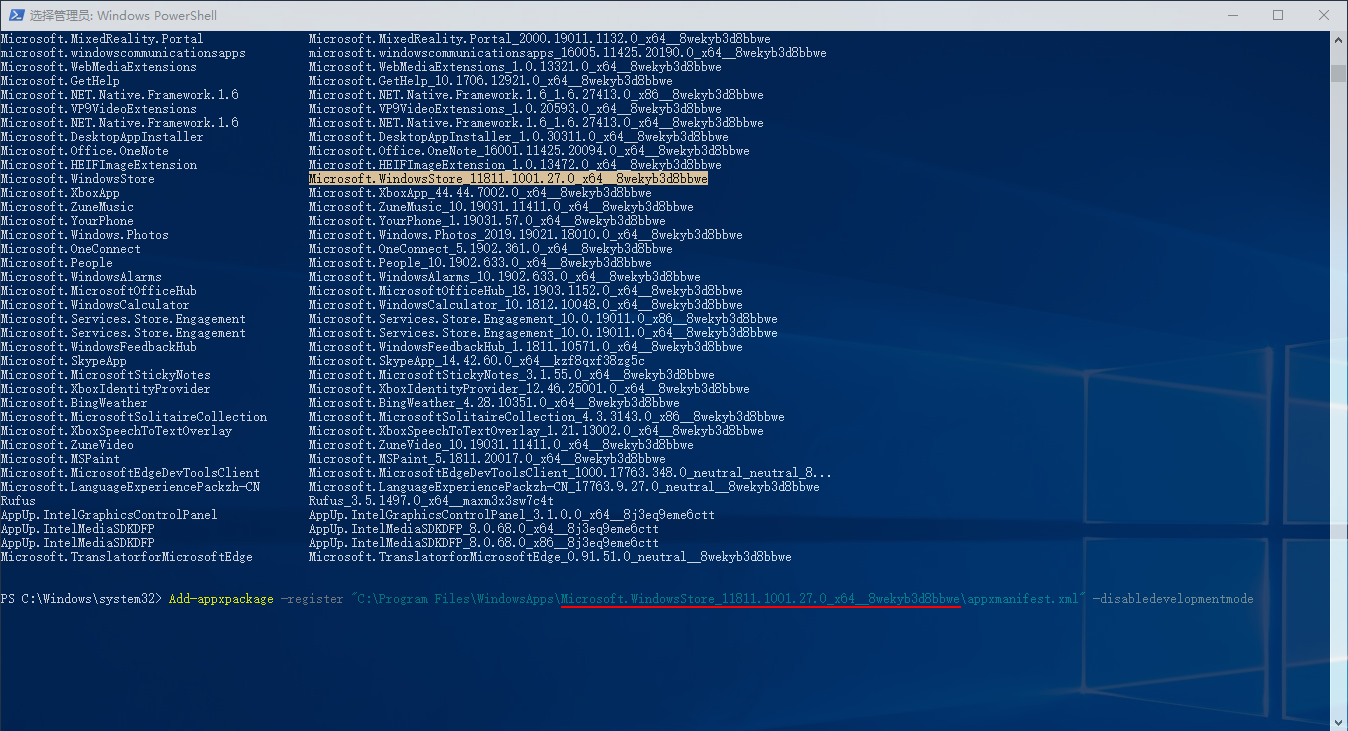Minimize the Windows PowerShell window

click(1232, 15)
